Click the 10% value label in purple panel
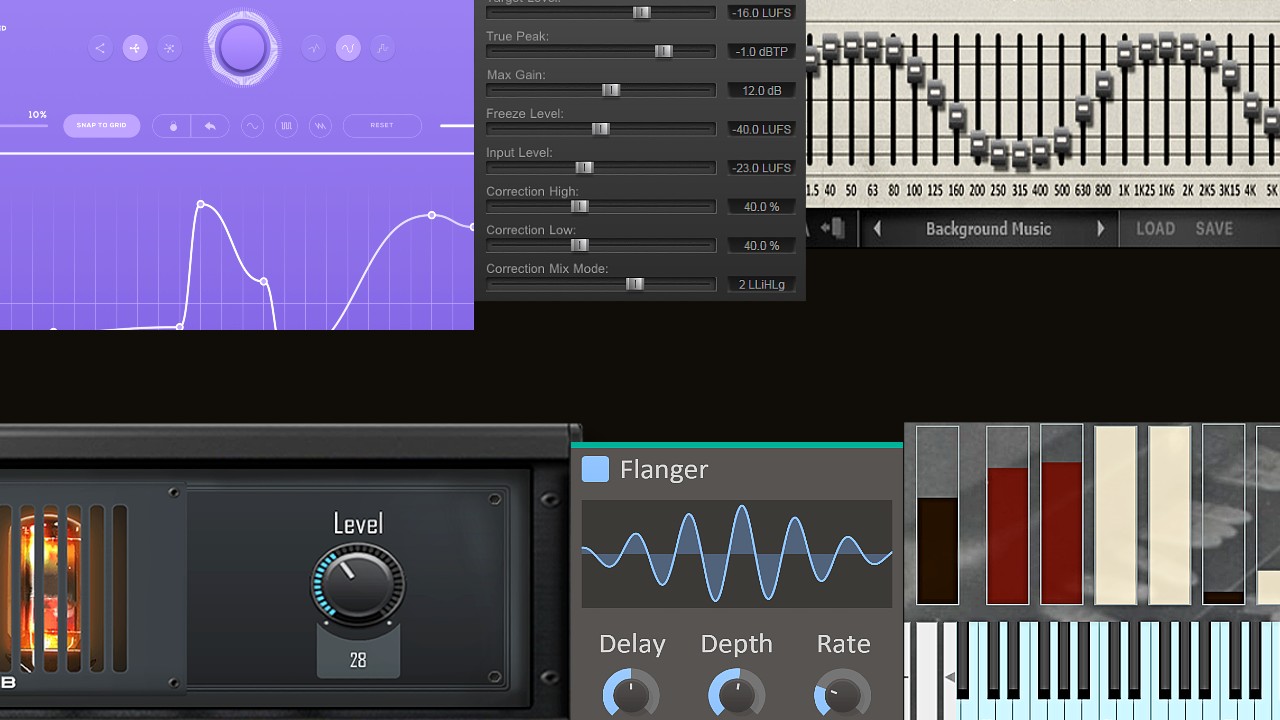 point(37,115)
